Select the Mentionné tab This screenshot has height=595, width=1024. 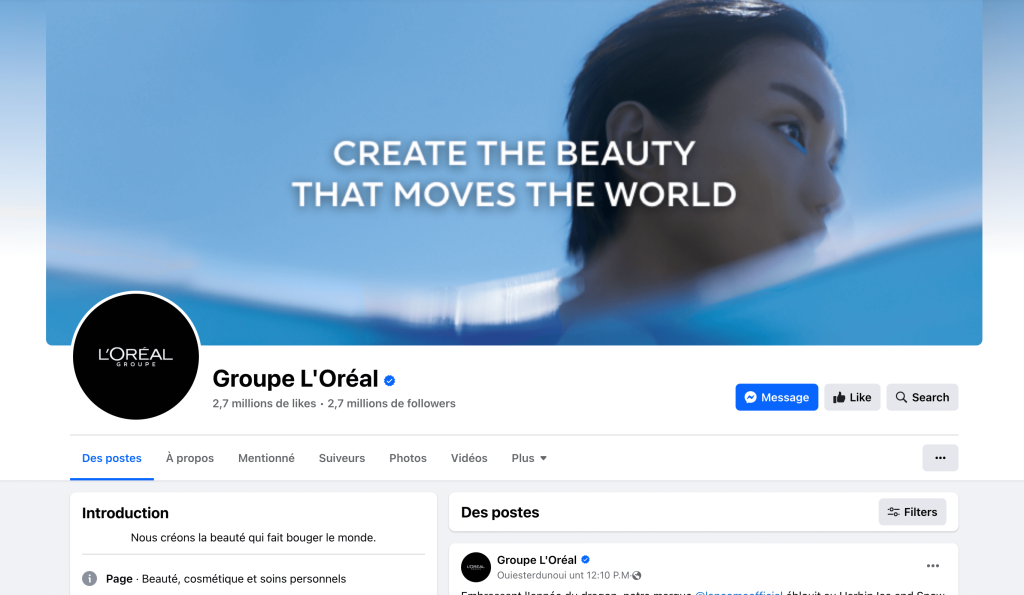266,458
